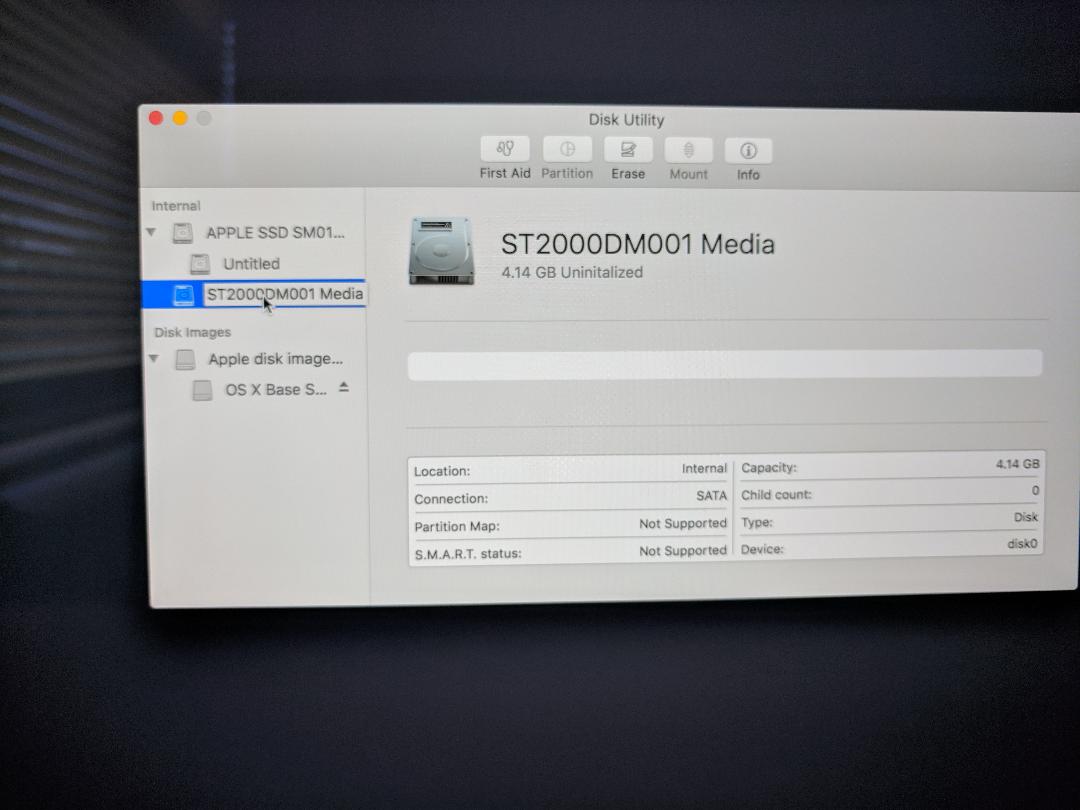Click the Child count value 0

1035,490
